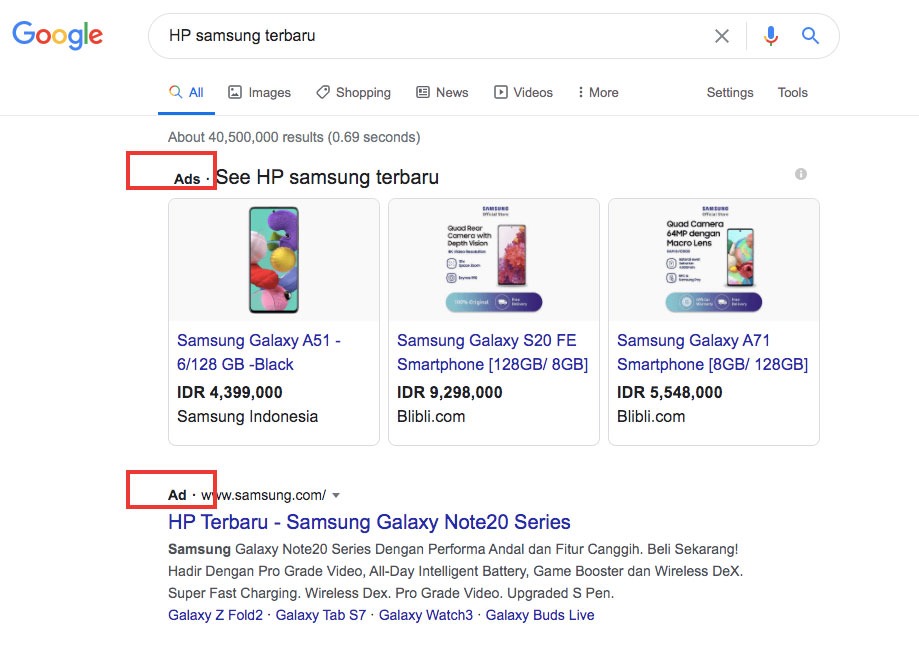Screen dimensions: 919x649
Task: Open Samsung Galaxy A71 product image
Action: (714, 260)
